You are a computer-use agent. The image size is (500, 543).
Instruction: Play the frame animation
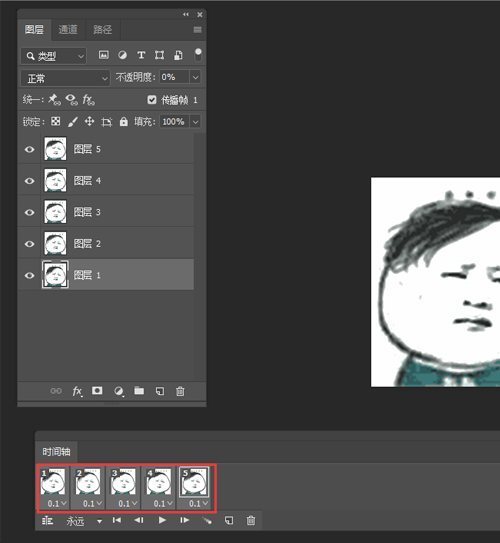(x=162, y=520)
